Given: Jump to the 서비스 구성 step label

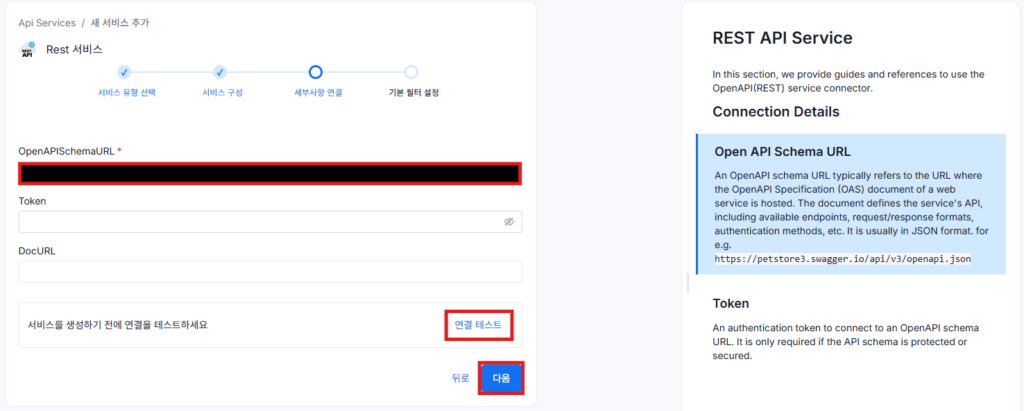Looking at the screenshot, I should 222,93.
